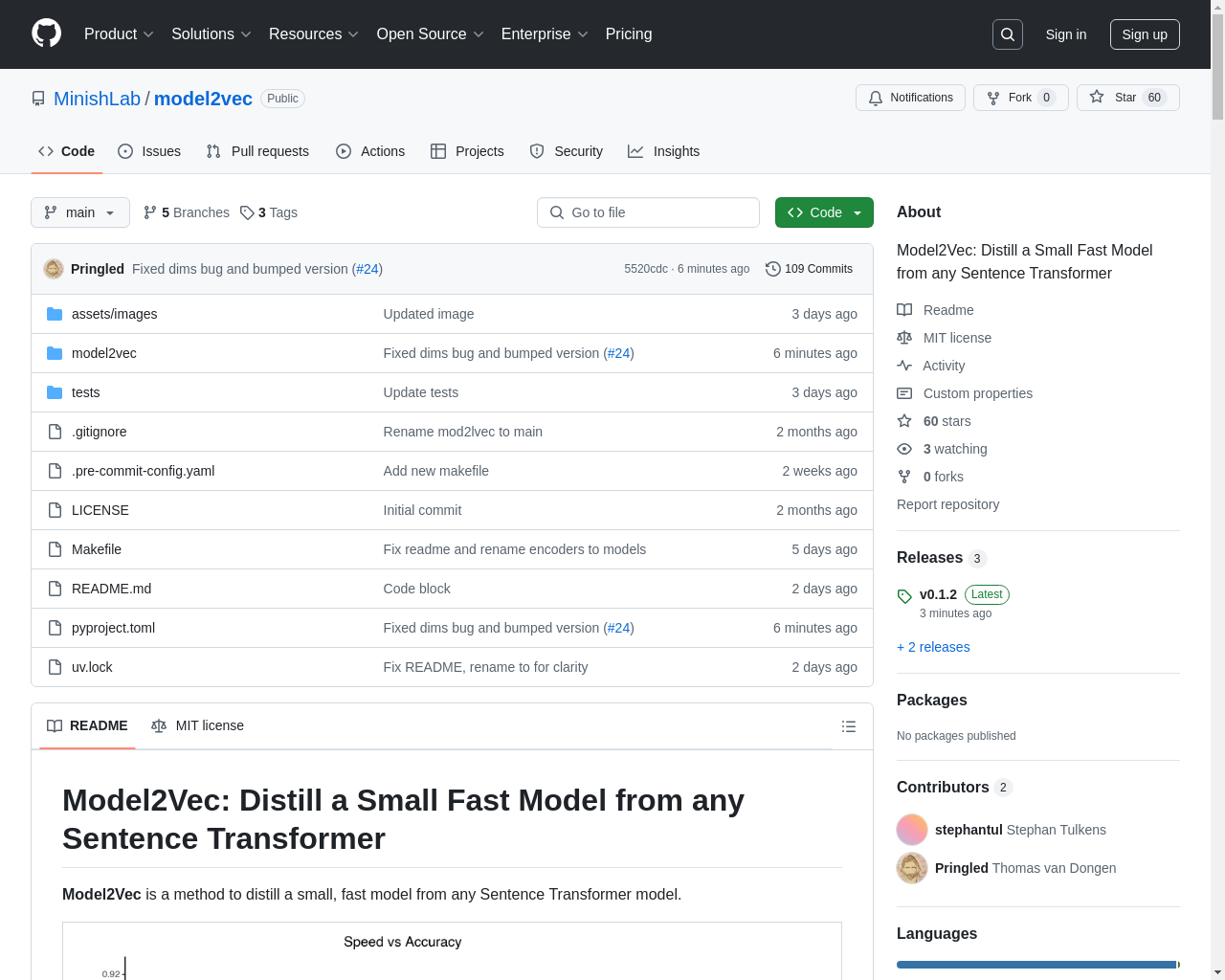Open the main branch selector dropdown
Image resolution: width=1225 pixels, height=980 pixels.
(80, 212)
